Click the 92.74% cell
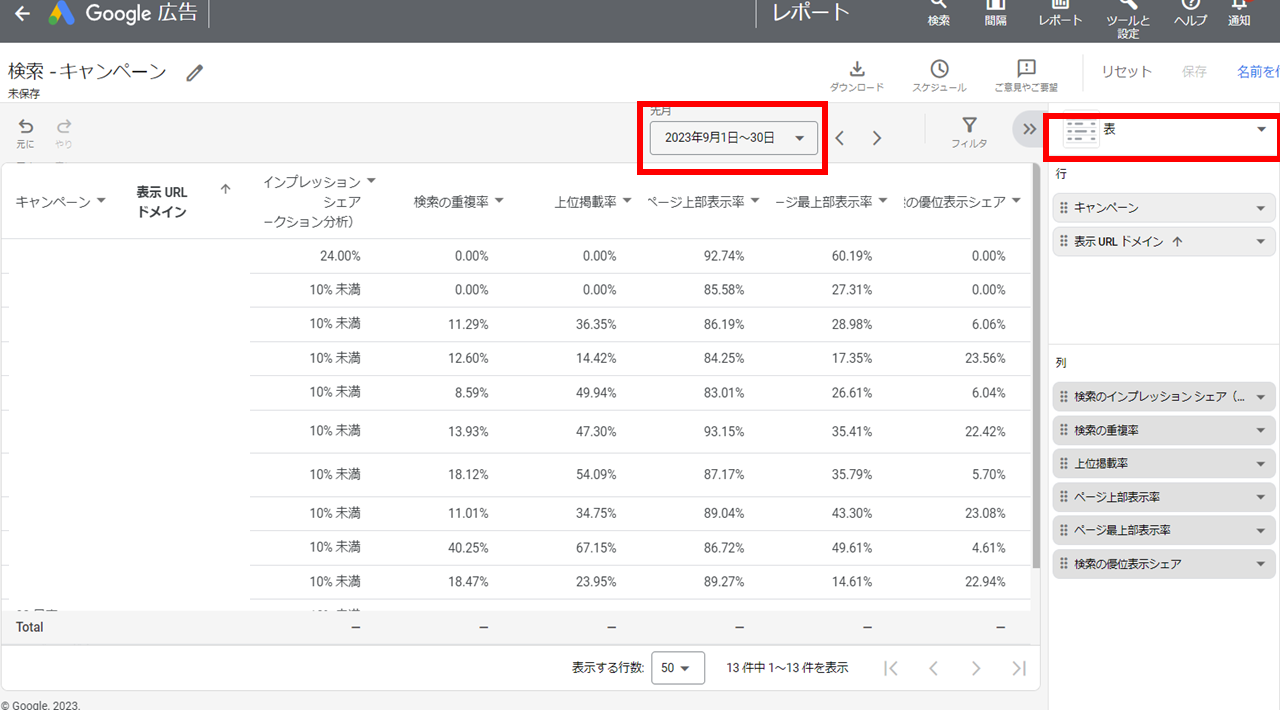This screenshot has width=1280, height=720. coord(724,256)
